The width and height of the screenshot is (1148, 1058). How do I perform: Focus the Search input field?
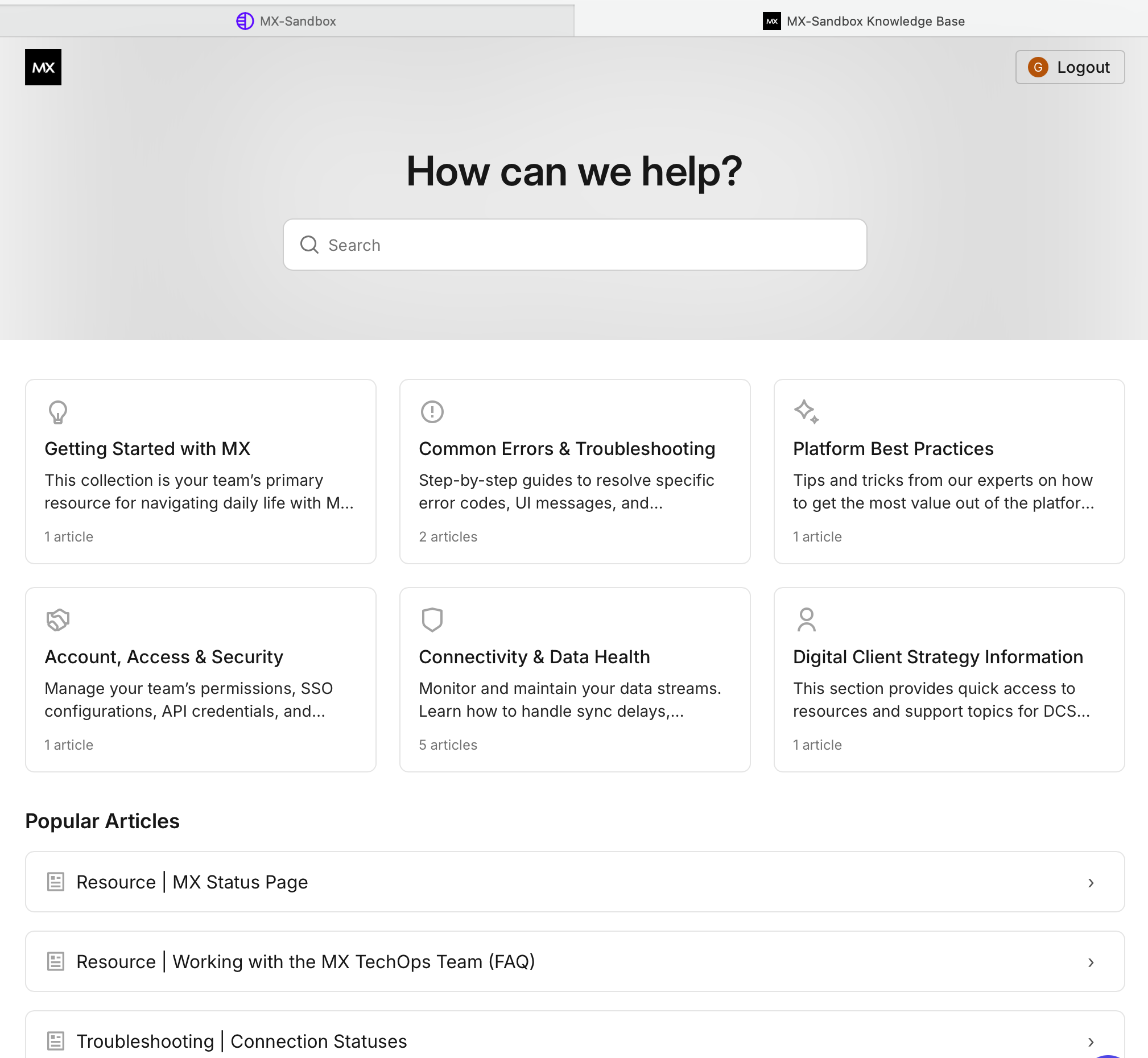click(575, 245)
